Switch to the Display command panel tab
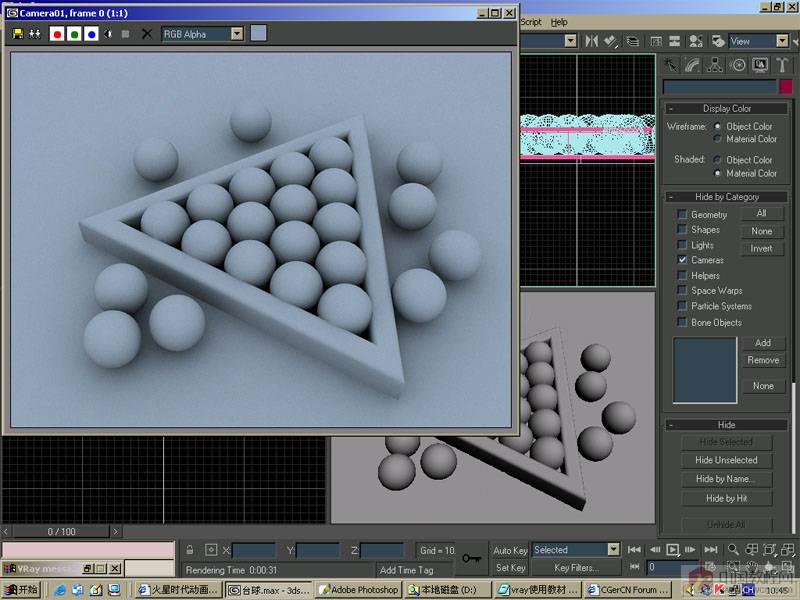The height and width of the screenshot is (600, 800). point(760,65)
